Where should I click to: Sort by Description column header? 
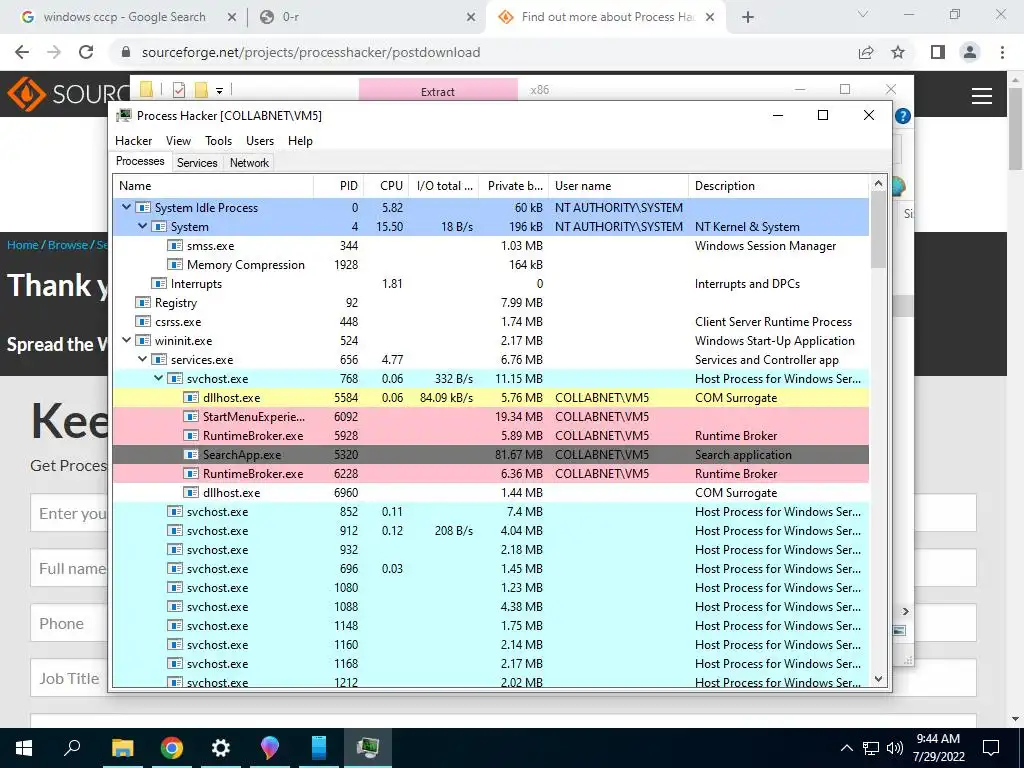click(x=779, y=186)
